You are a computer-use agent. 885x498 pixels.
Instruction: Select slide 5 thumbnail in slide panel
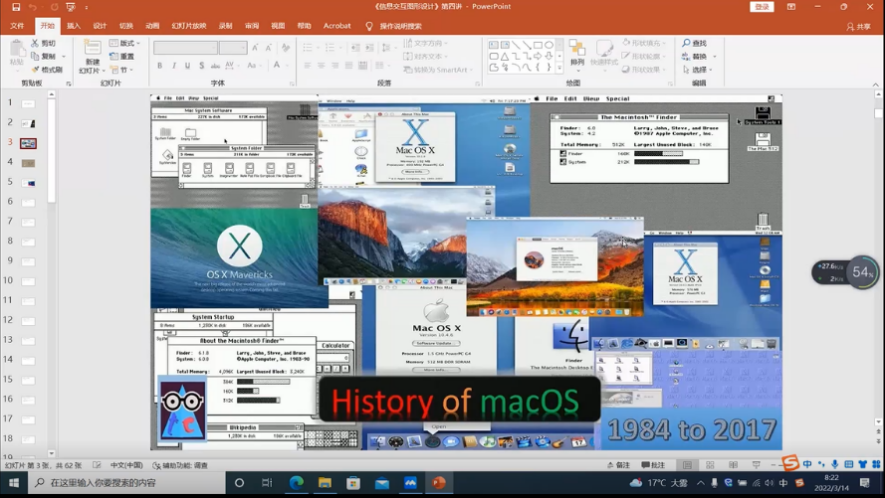click(28, 183)
